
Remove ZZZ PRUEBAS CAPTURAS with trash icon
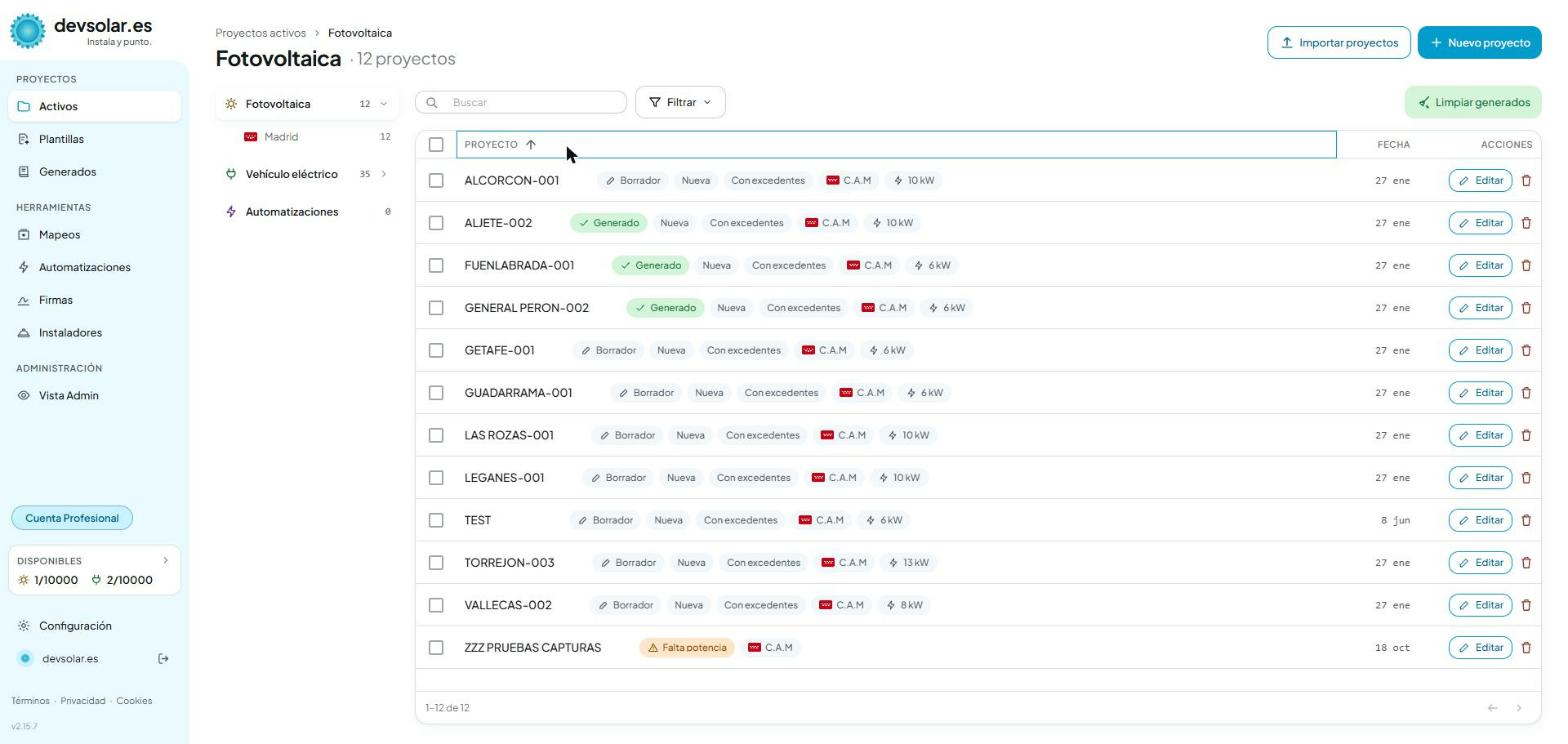coord(1526,648)
